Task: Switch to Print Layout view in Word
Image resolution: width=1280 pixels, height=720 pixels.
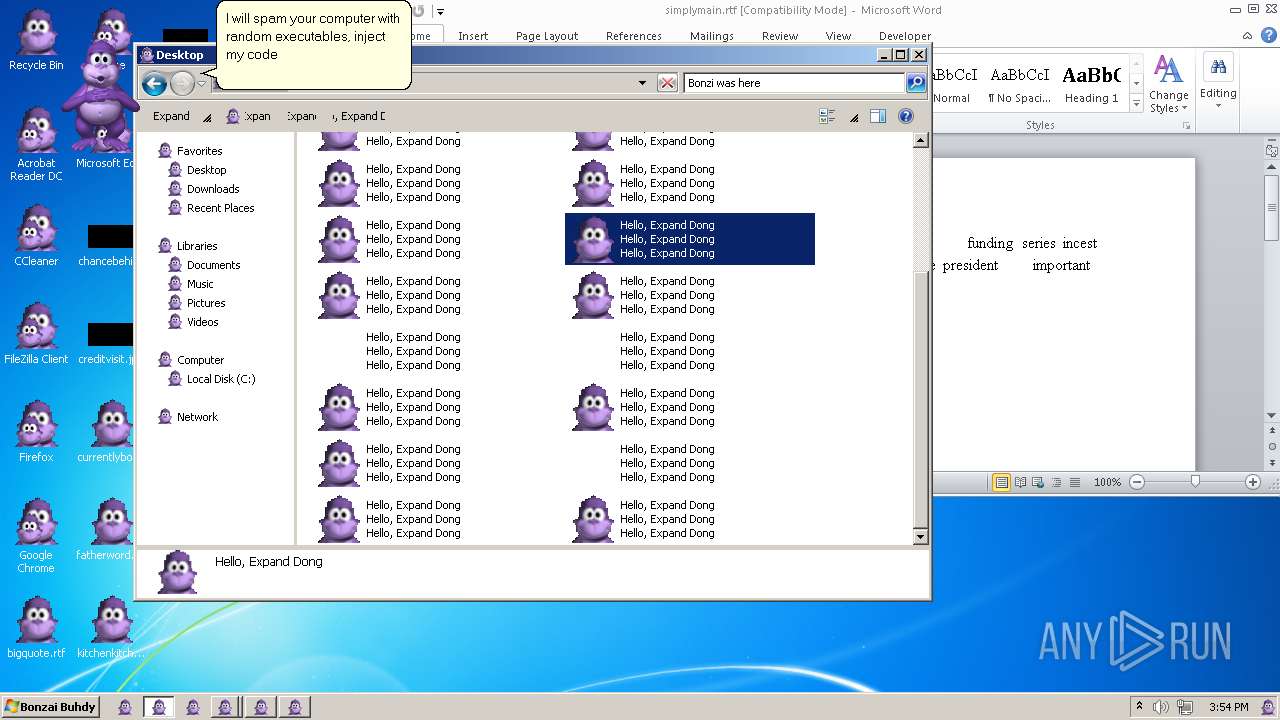Action: pos(1001,482)
